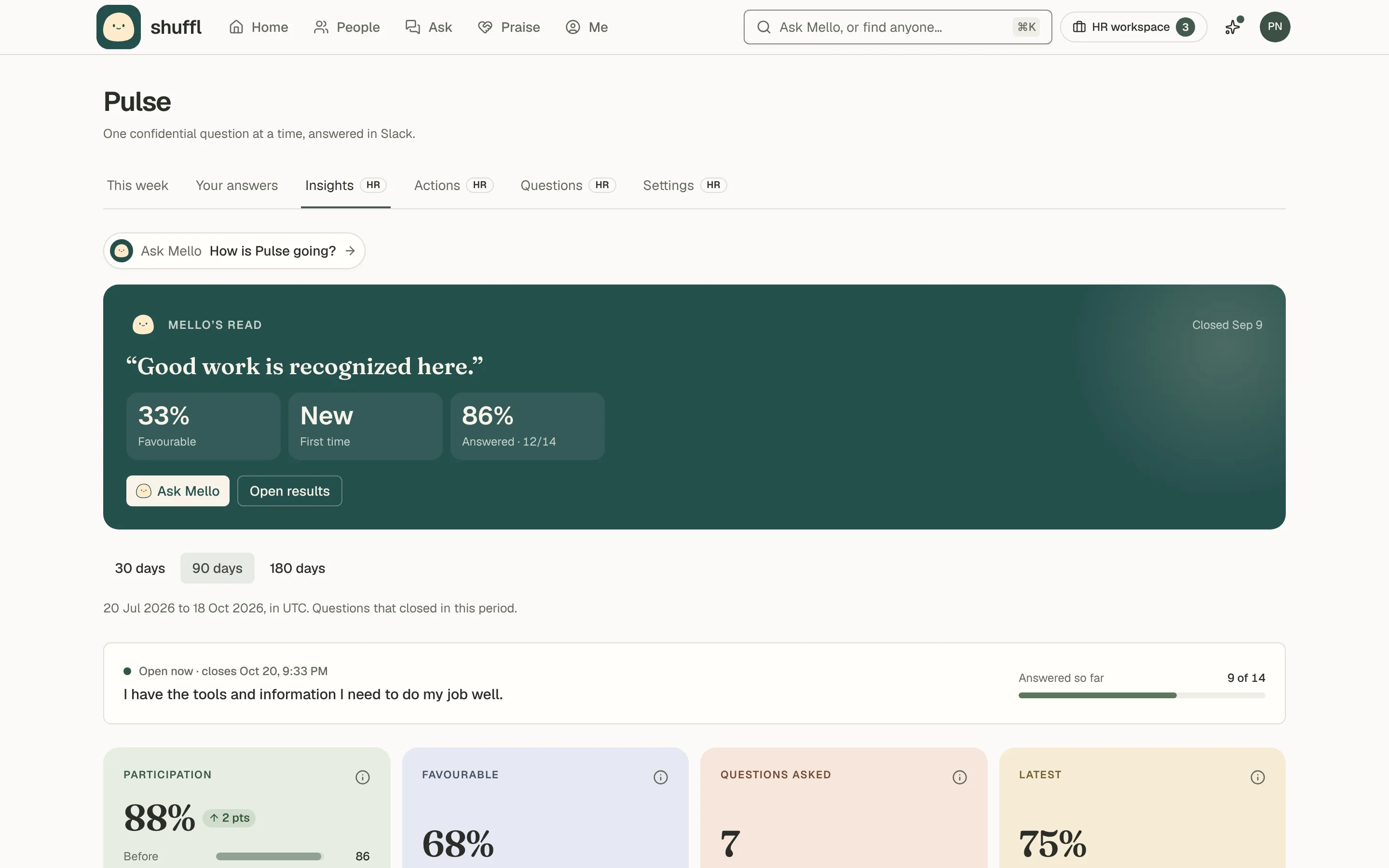1389x868 pixels.
Task: Open Me in navigation
Action: pyautogui.click(x=586, y=27)
